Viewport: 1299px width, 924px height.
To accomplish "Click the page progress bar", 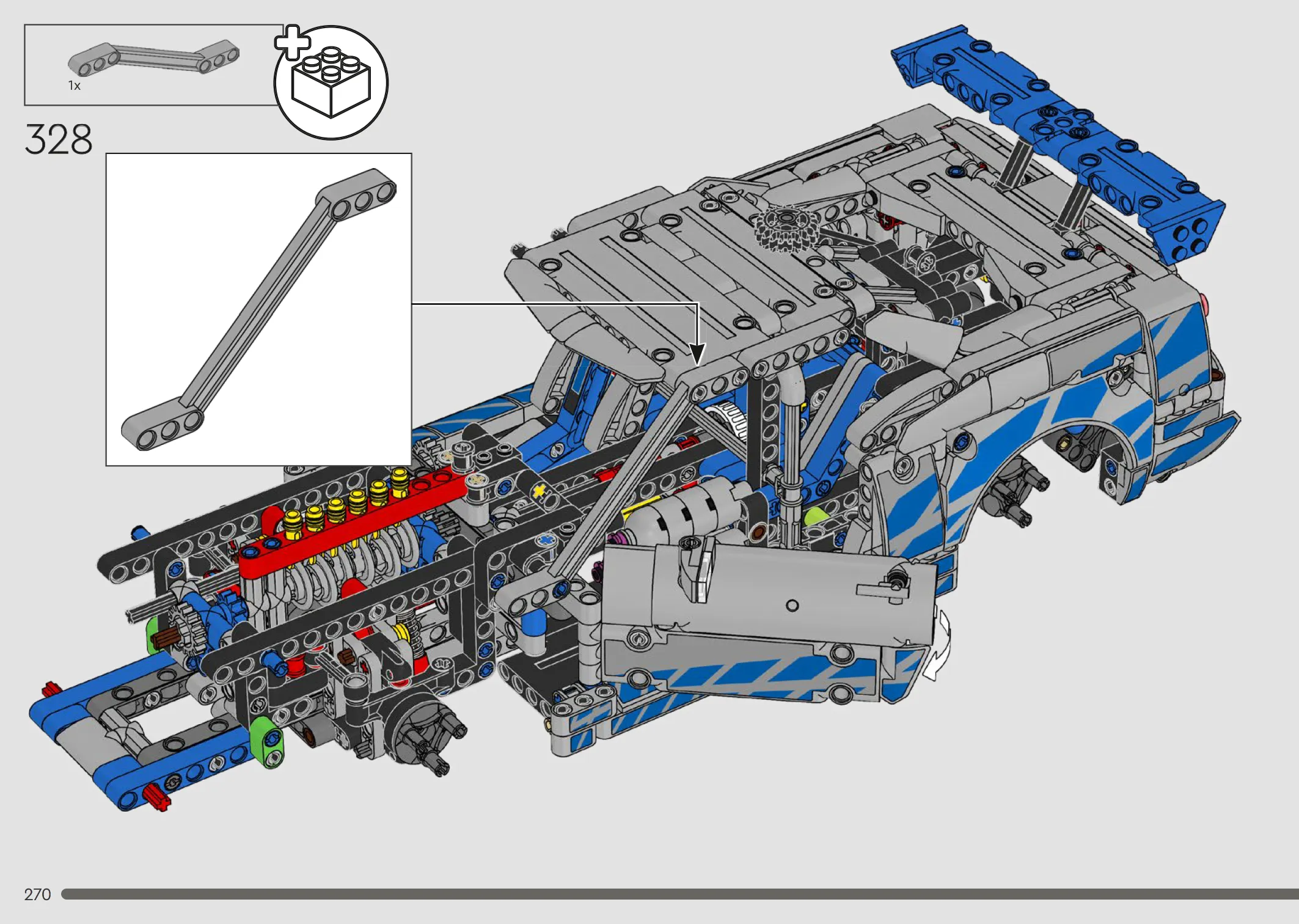I will point(680,894).
